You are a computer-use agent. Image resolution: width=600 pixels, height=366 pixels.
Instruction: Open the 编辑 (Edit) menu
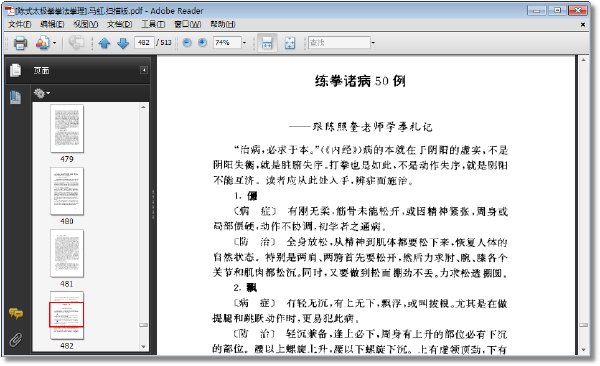tap(52, 24)
